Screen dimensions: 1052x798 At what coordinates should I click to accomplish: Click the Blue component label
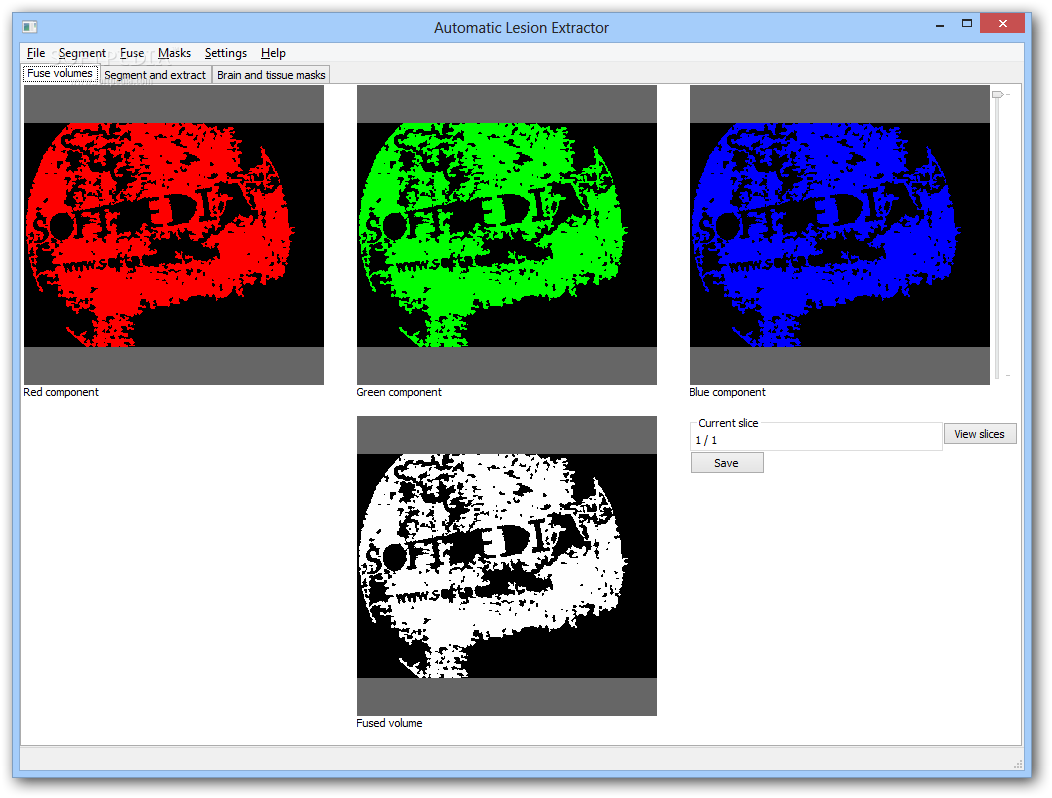(x=727, y=392)
